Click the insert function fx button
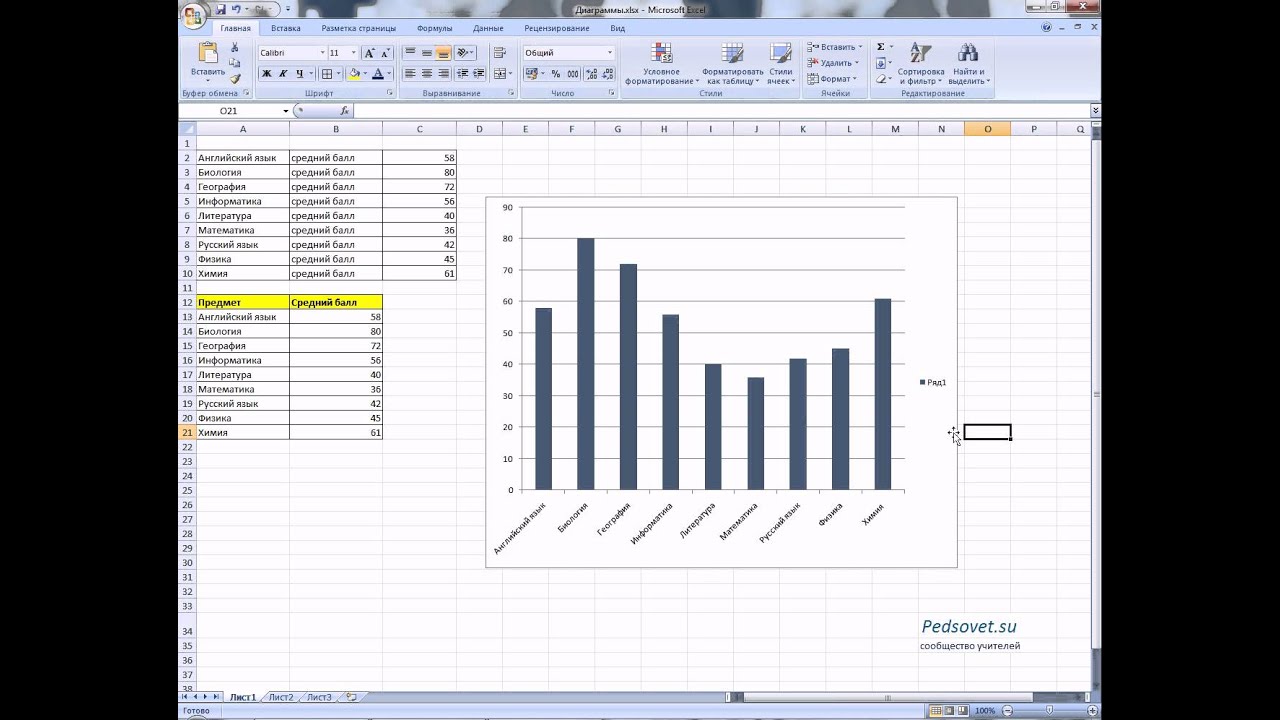The height and width of the screenshot is (720, 1280). (344, 111)
